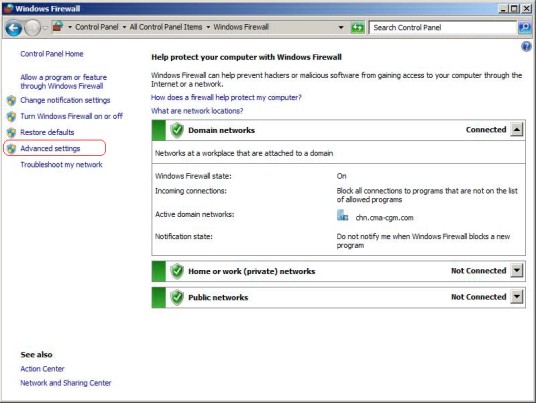Click the shield icon beside Restore defaults
536x403 pixels.
click(x=12, y=133)
